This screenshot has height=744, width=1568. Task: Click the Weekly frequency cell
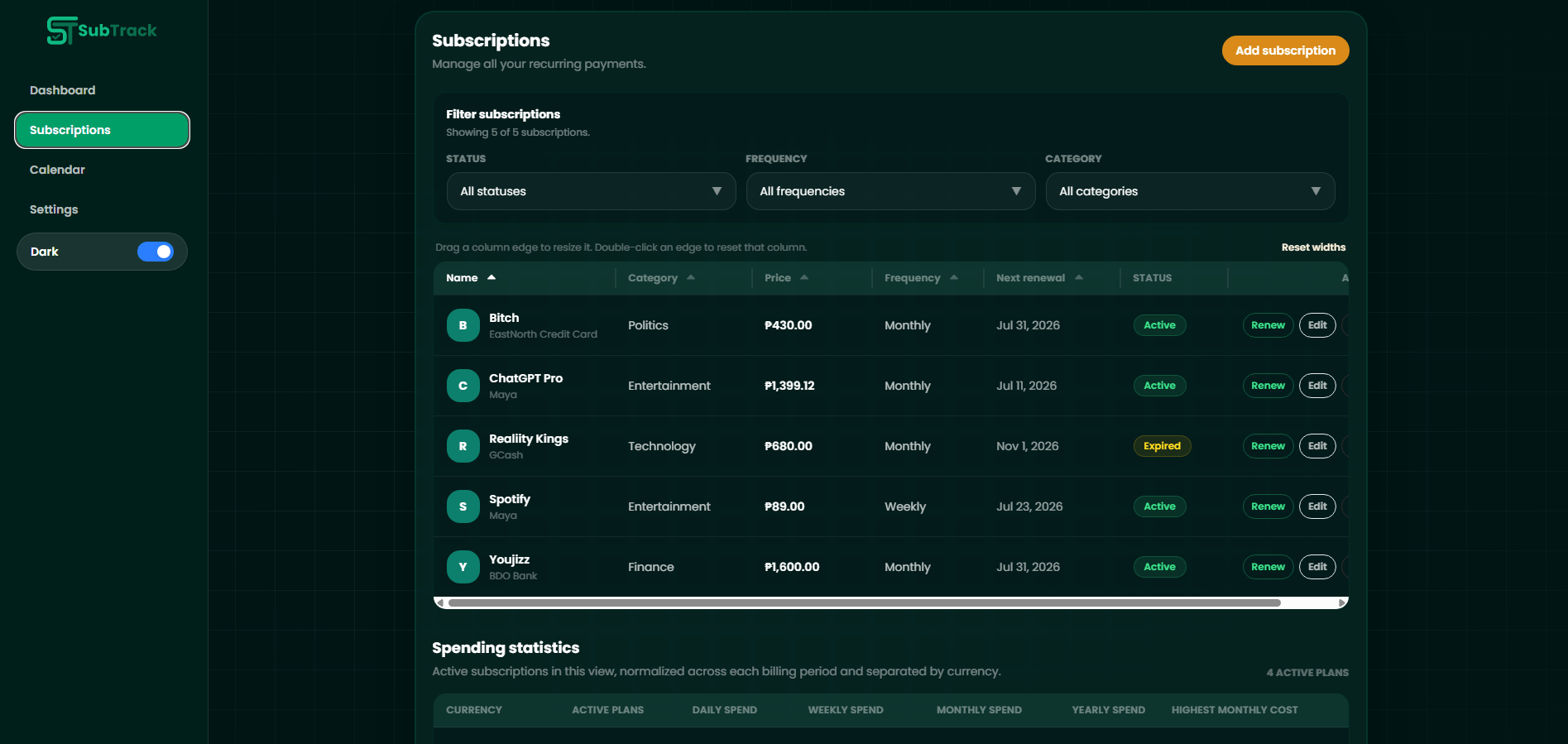905,506
